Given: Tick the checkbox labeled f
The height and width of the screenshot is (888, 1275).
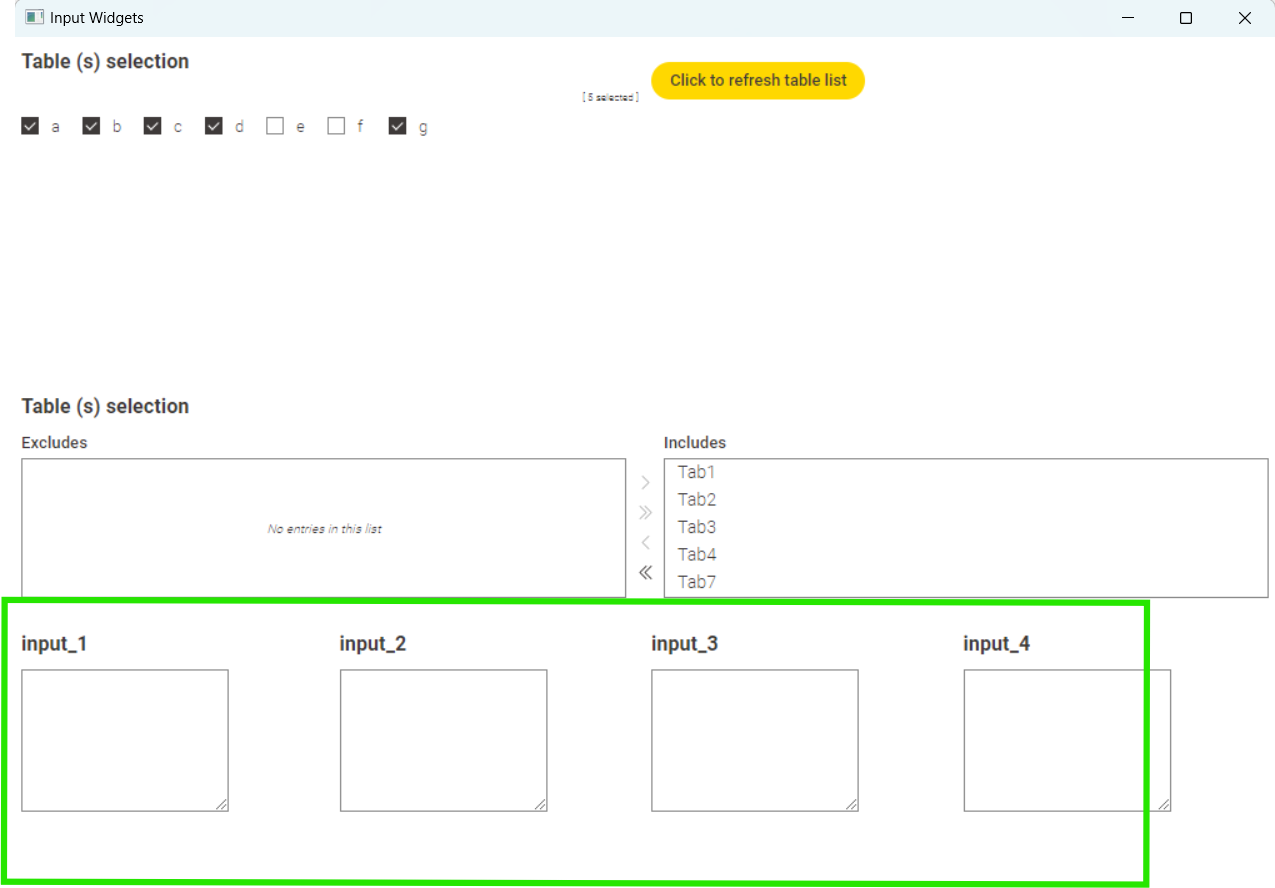Looking at the screenshot, I should click(336, 126).
